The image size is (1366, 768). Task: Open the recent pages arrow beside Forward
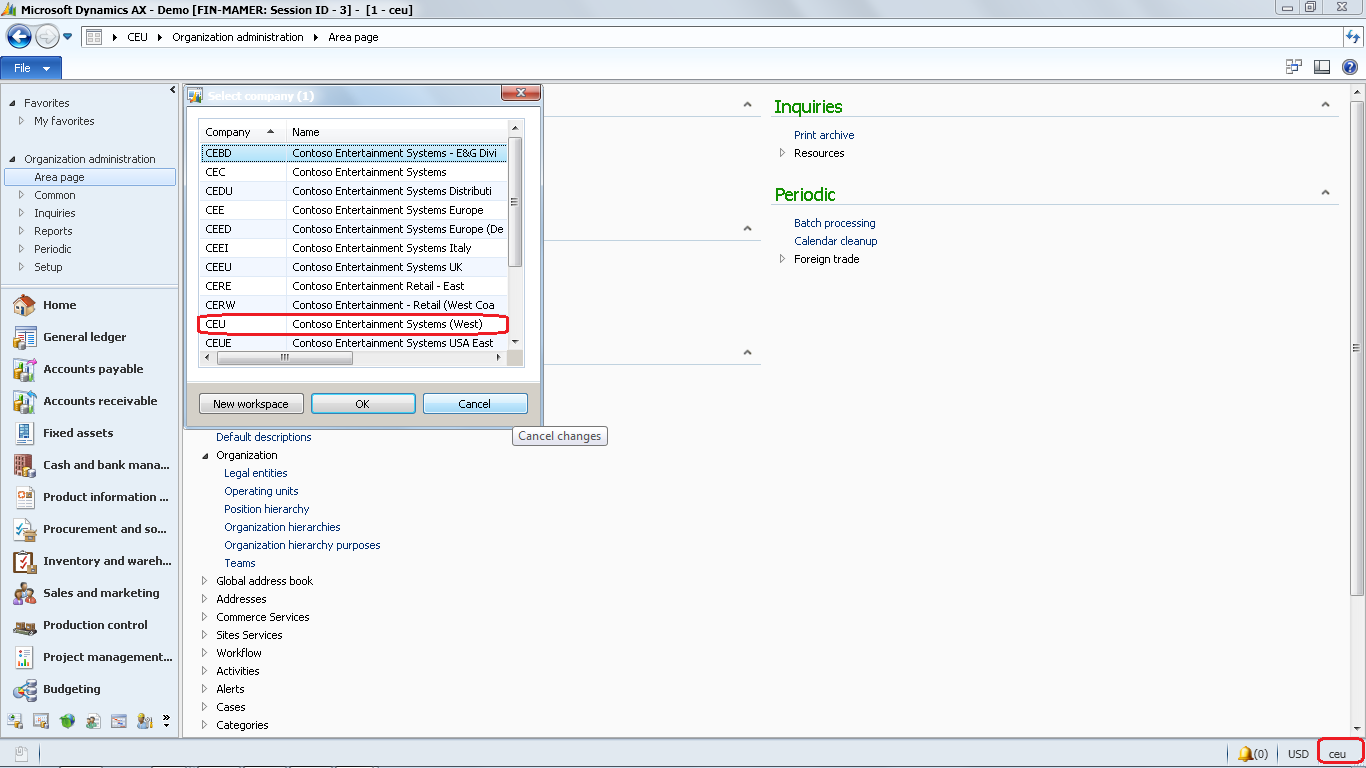coord(68,37)
